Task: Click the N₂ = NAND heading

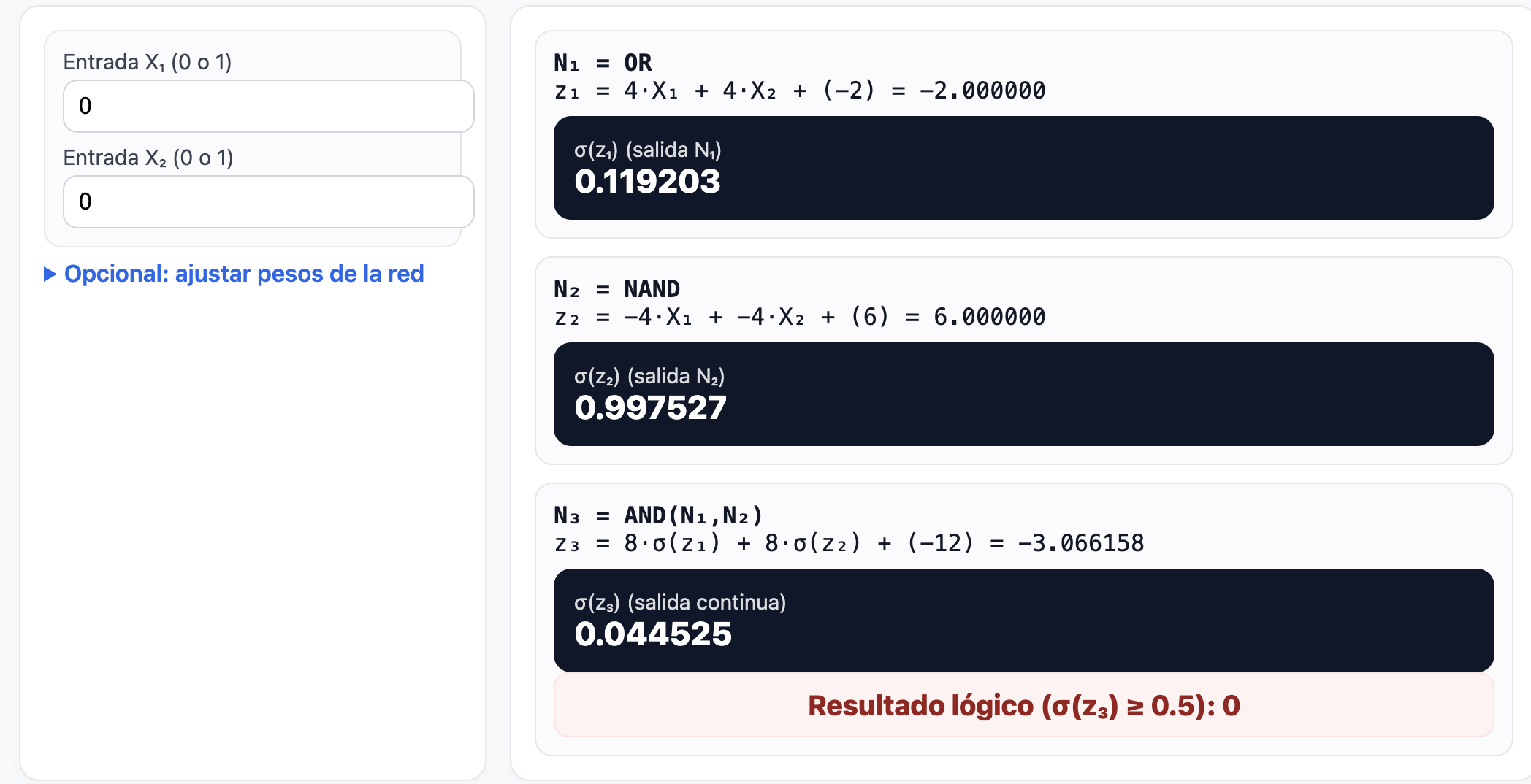Action: (x=617, y=288)
